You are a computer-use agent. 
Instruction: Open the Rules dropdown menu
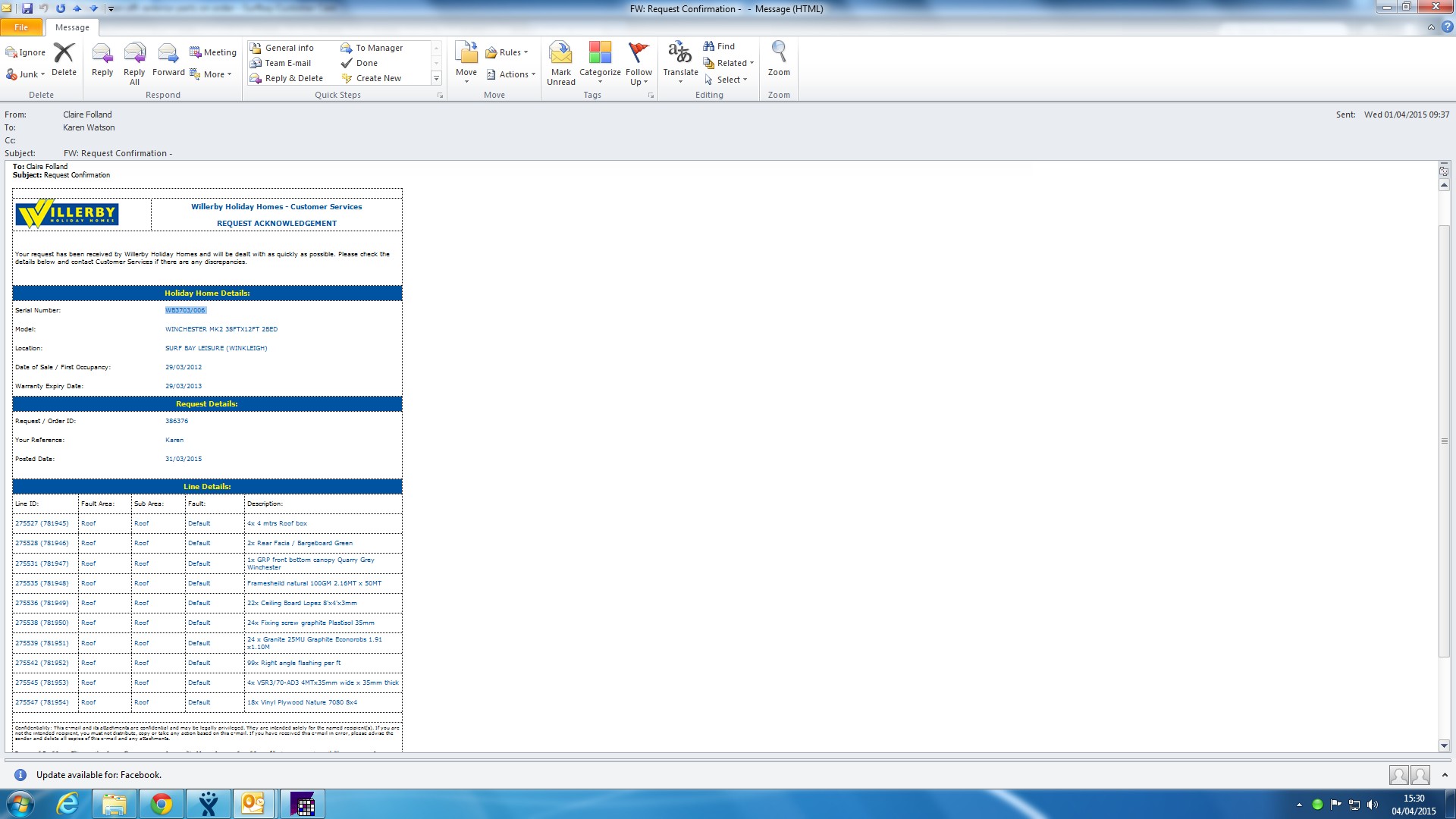tap(507, 52)
